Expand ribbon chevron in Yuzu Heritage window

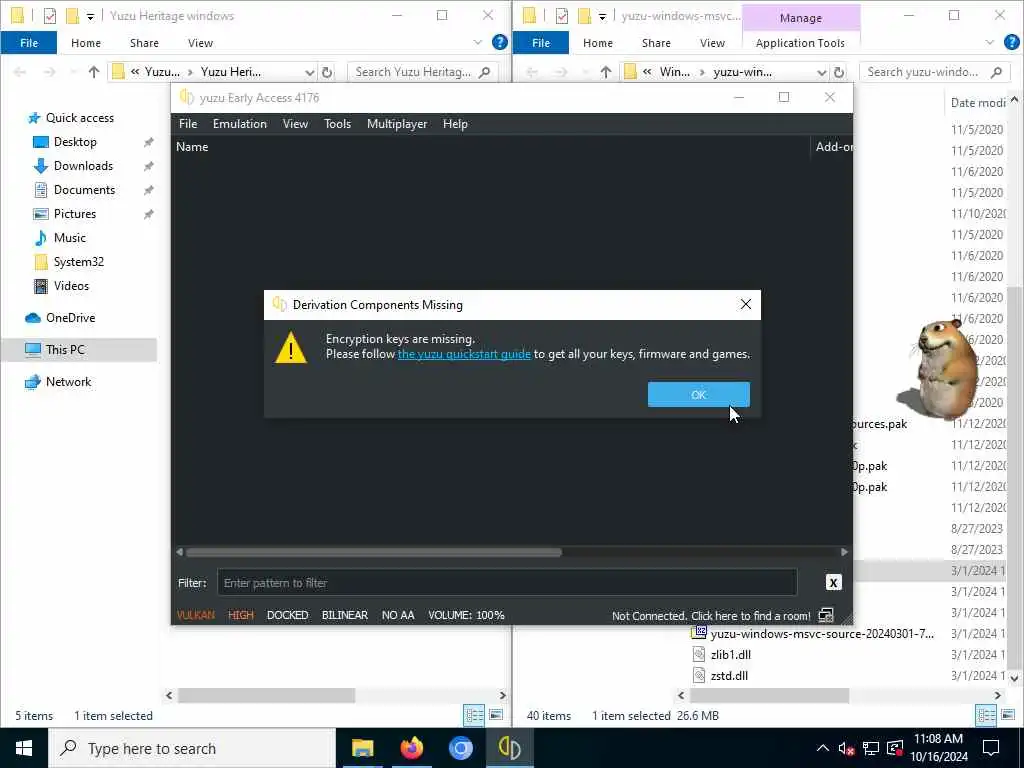point(477,42)
